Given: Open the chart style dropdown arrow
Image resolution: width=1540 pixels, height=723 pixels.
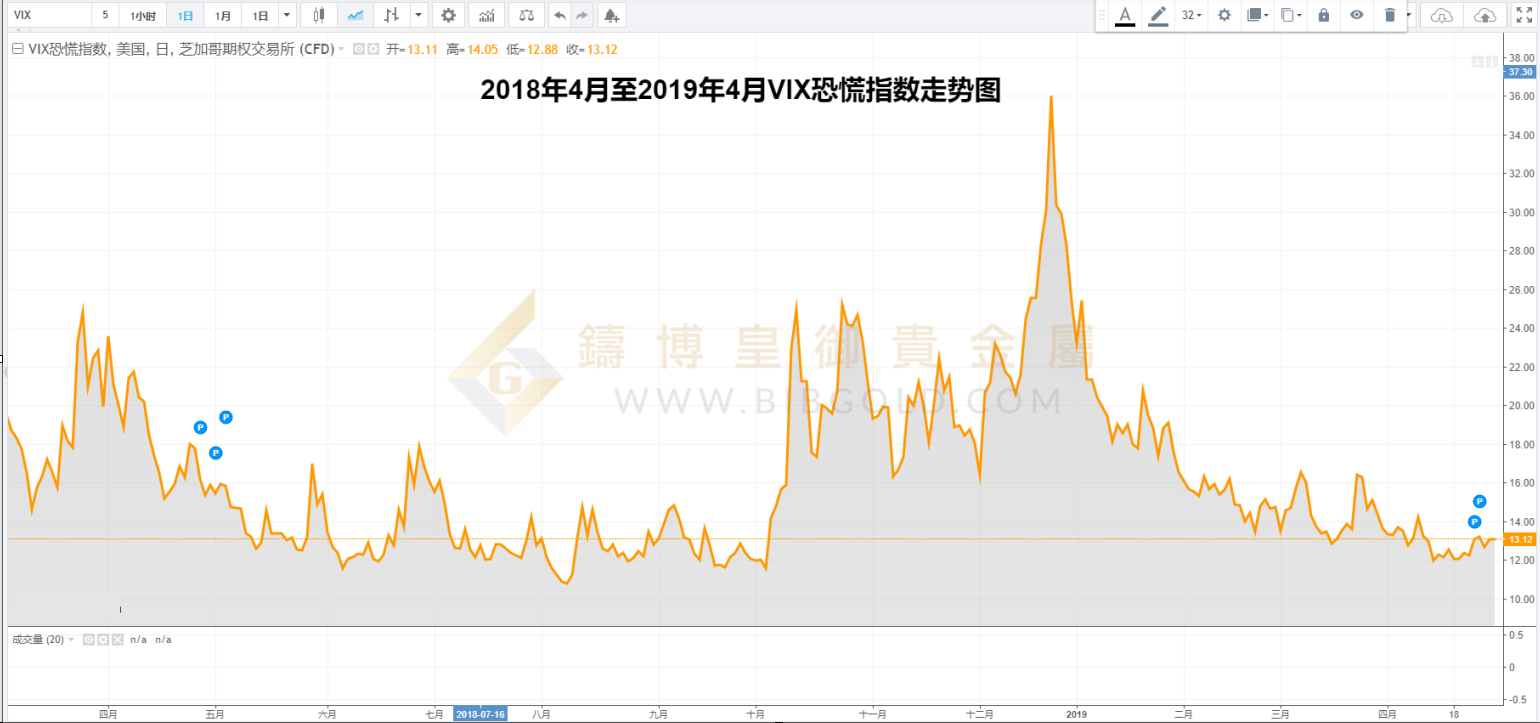Looking at the screenshot, I should coord(418,15).
